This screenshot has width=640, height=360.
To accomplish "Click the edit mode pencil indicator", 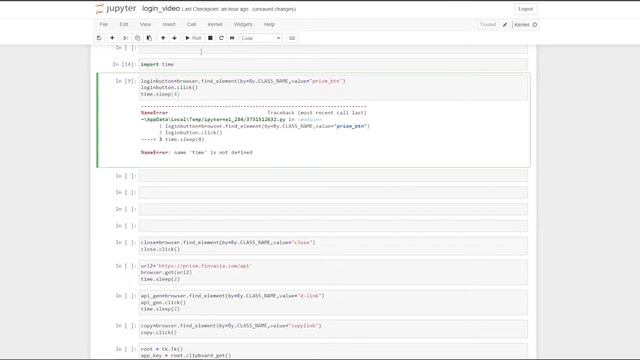I will tap(505, 25).
